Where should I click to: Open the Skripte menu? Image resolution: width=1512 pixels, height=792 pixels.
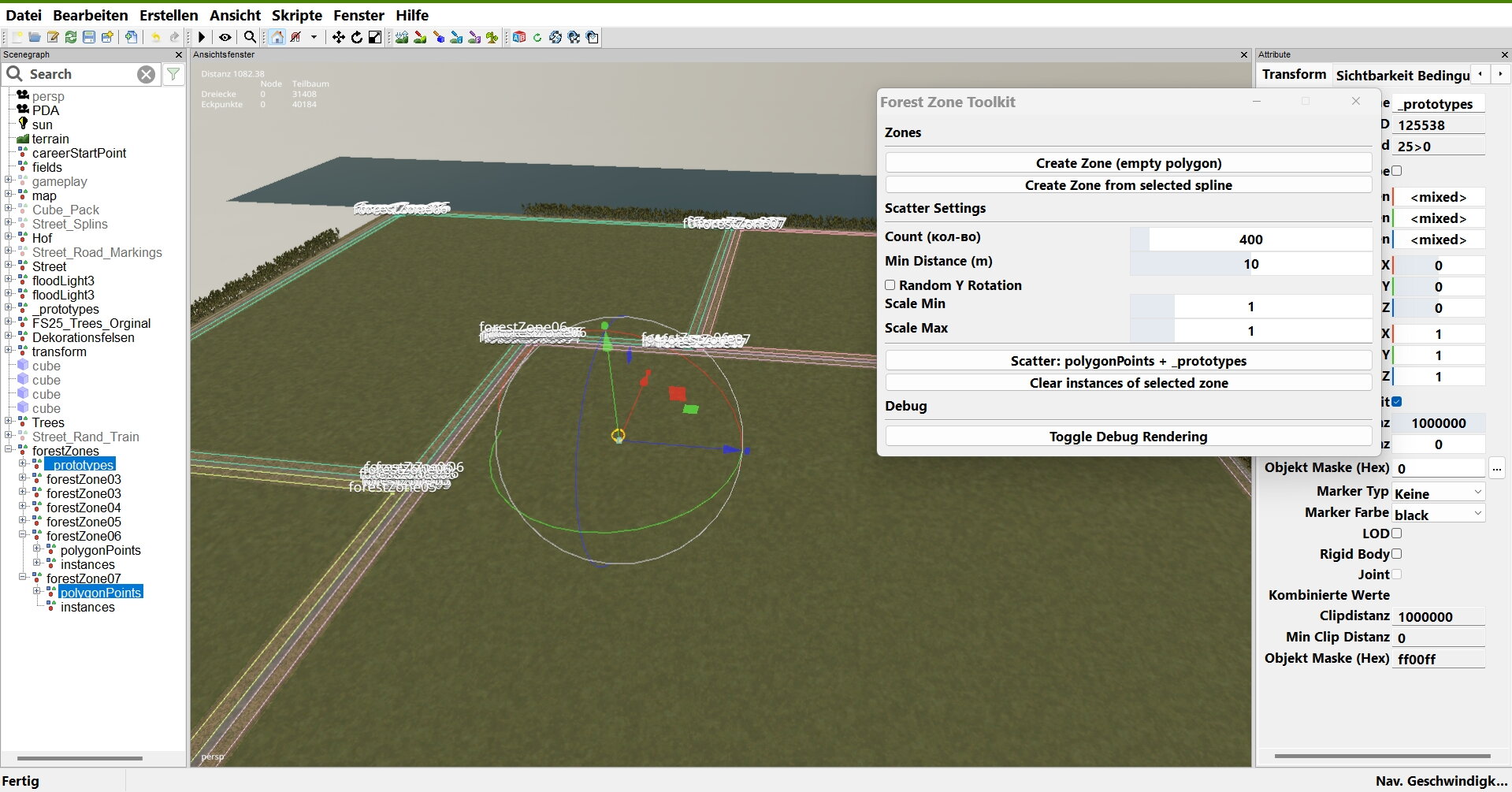[x=296, y=15]
